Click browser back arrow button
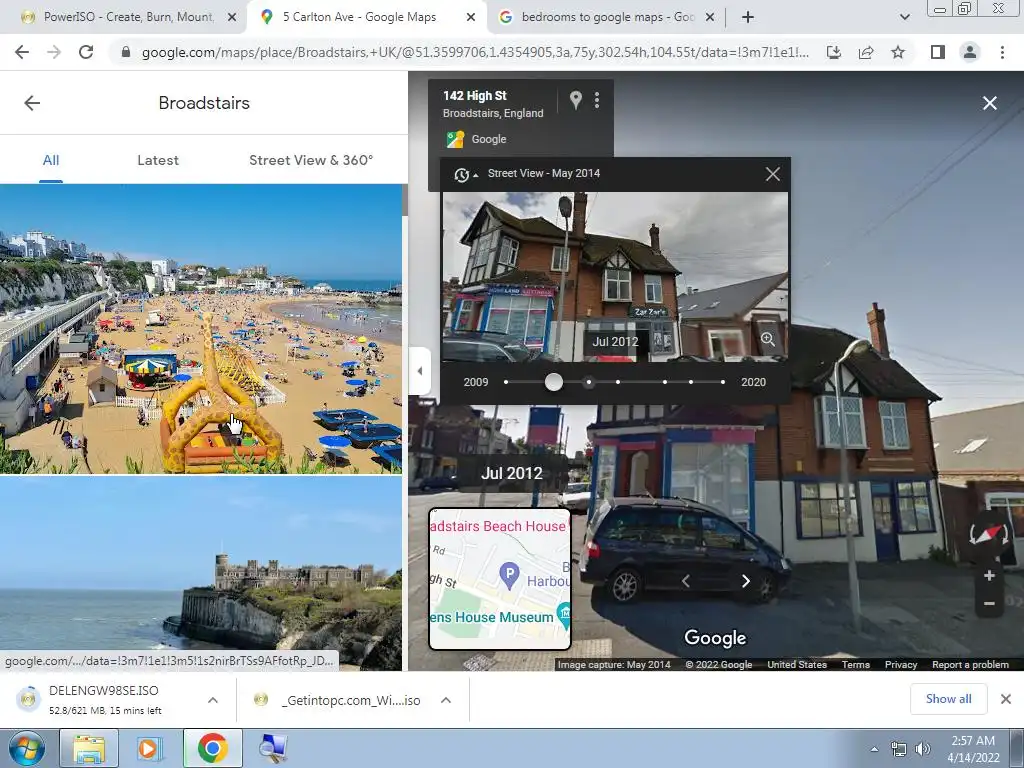 click(x=22, y=52)
